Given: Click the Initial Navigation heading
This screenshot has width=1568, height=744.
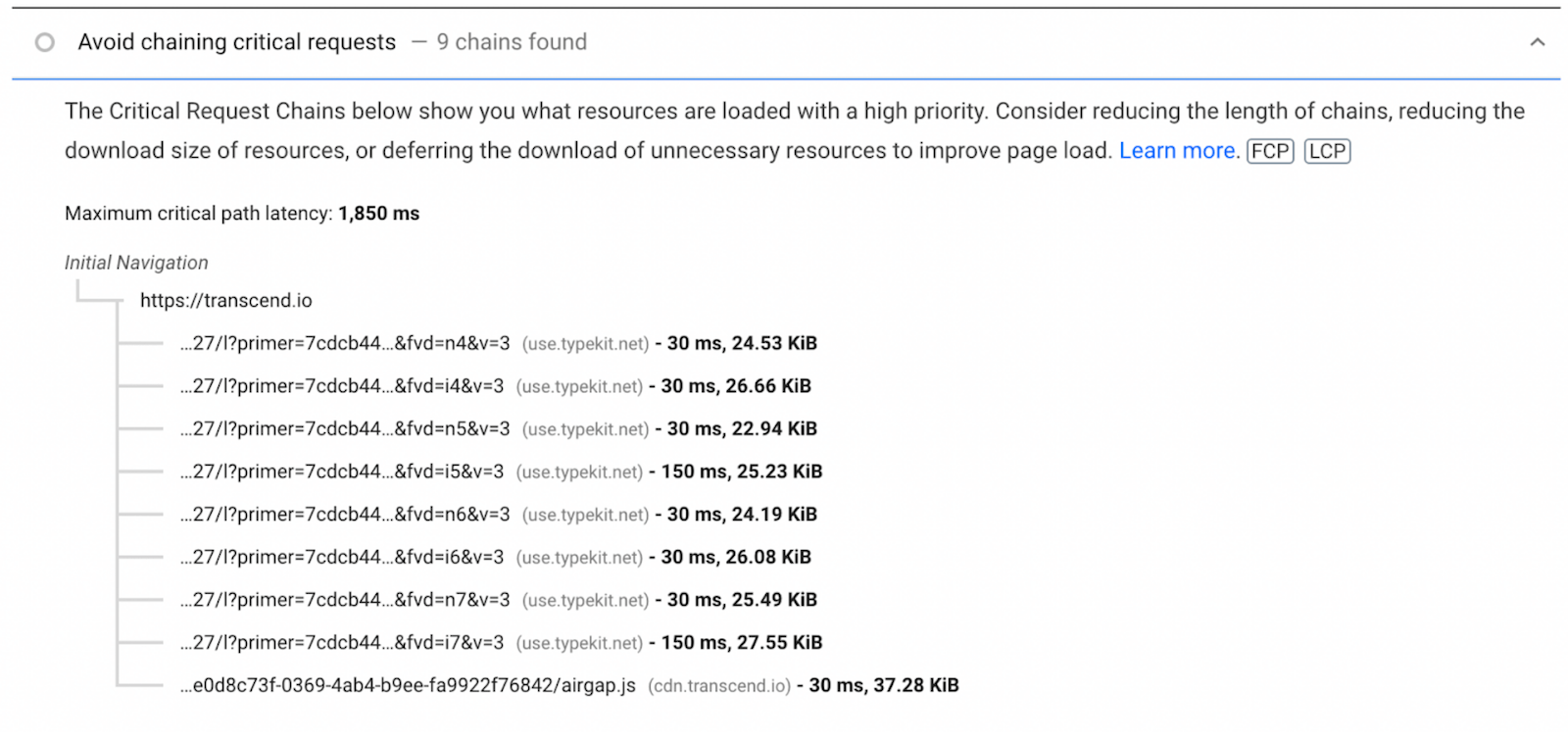Looking at the screenshot, I should 136,263.
